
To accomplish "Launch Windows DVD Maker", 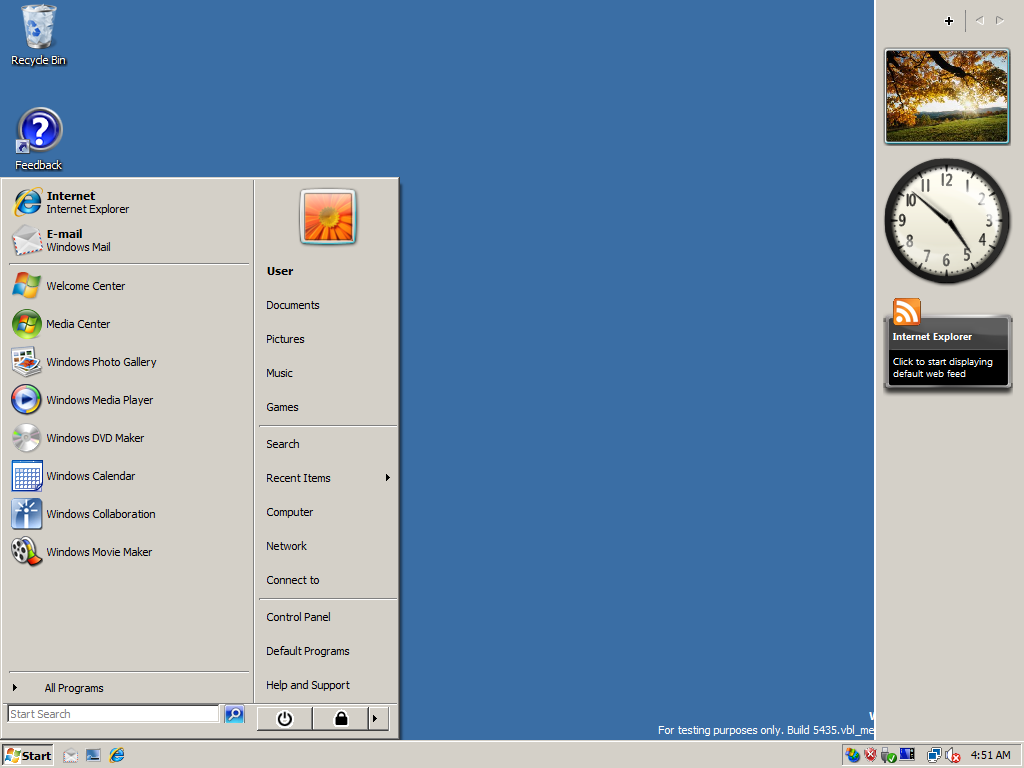I will 95,438.
